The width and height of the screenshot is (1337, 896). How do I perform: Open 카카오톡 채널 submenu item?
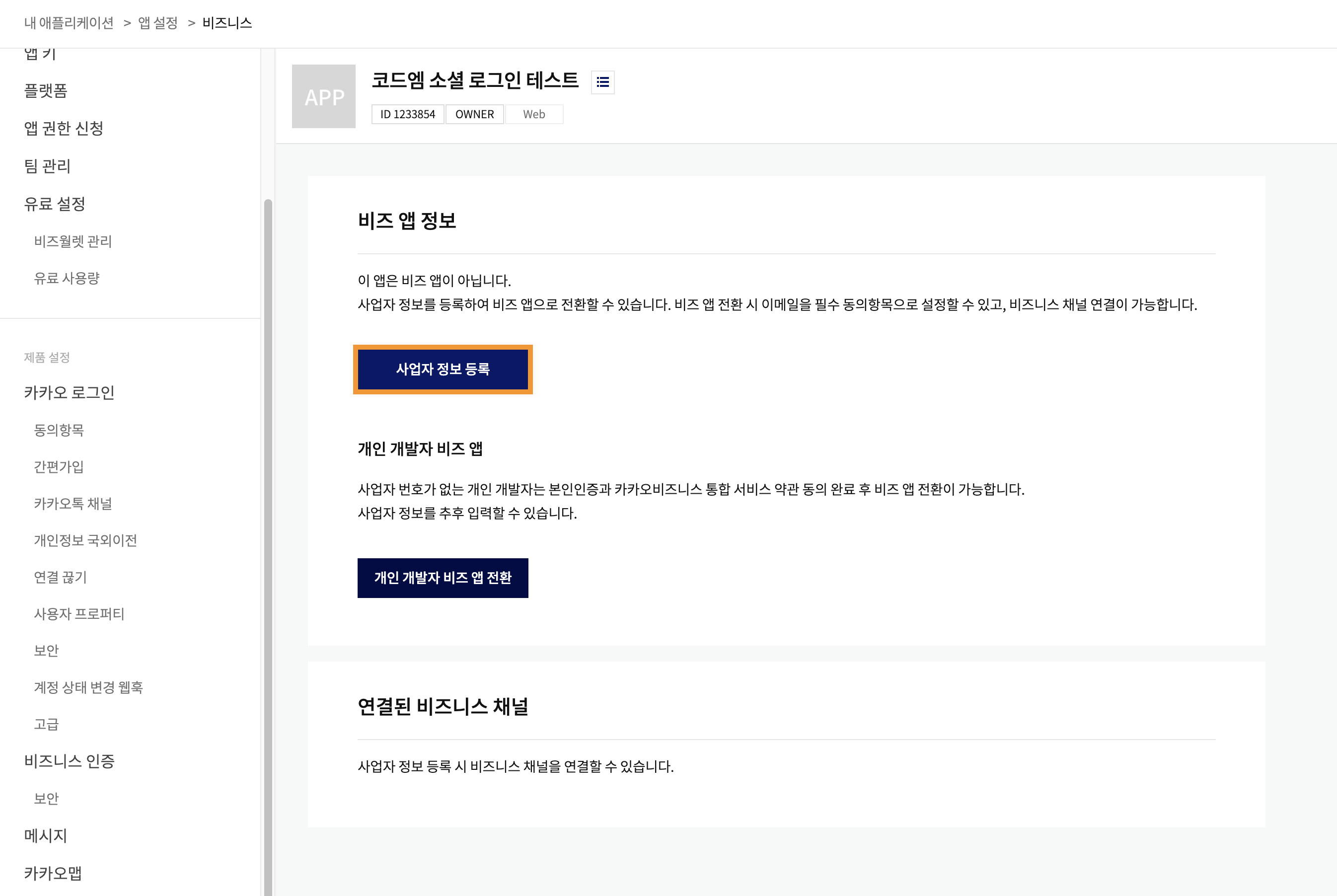[73, 504]
